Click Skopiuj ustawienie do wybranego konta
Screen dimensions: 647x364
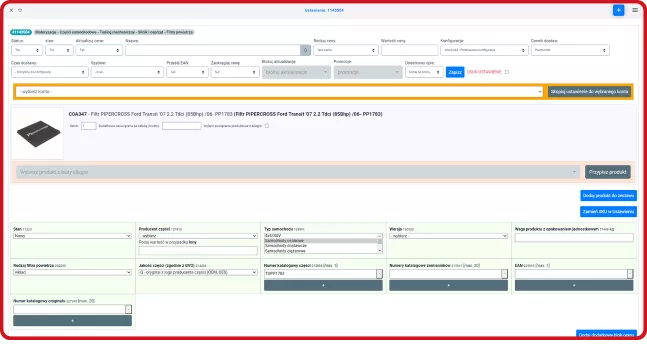589,92
